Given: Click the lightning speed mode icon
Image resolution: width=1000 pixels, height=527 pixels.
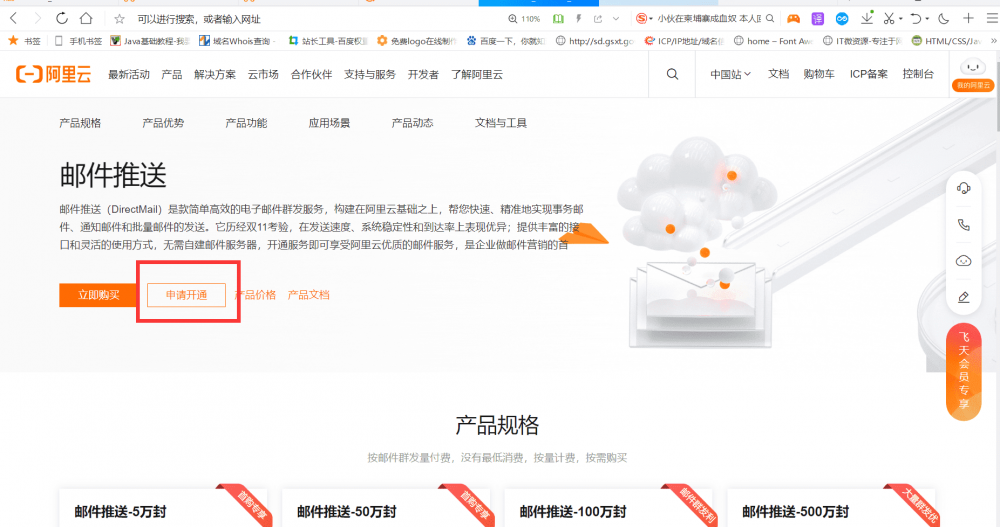Looking at the screenshot, I should [x=578, y=19].
